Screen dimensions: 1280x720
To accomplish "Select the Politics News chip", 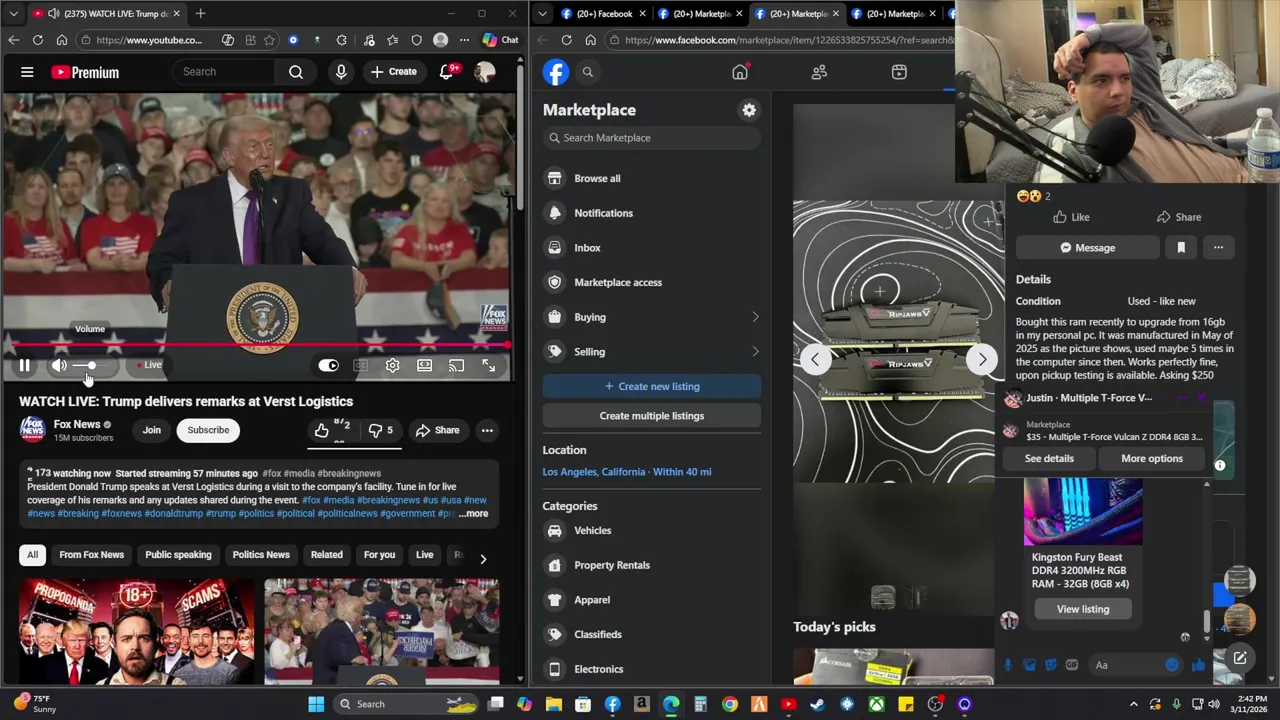I will 261,555.
